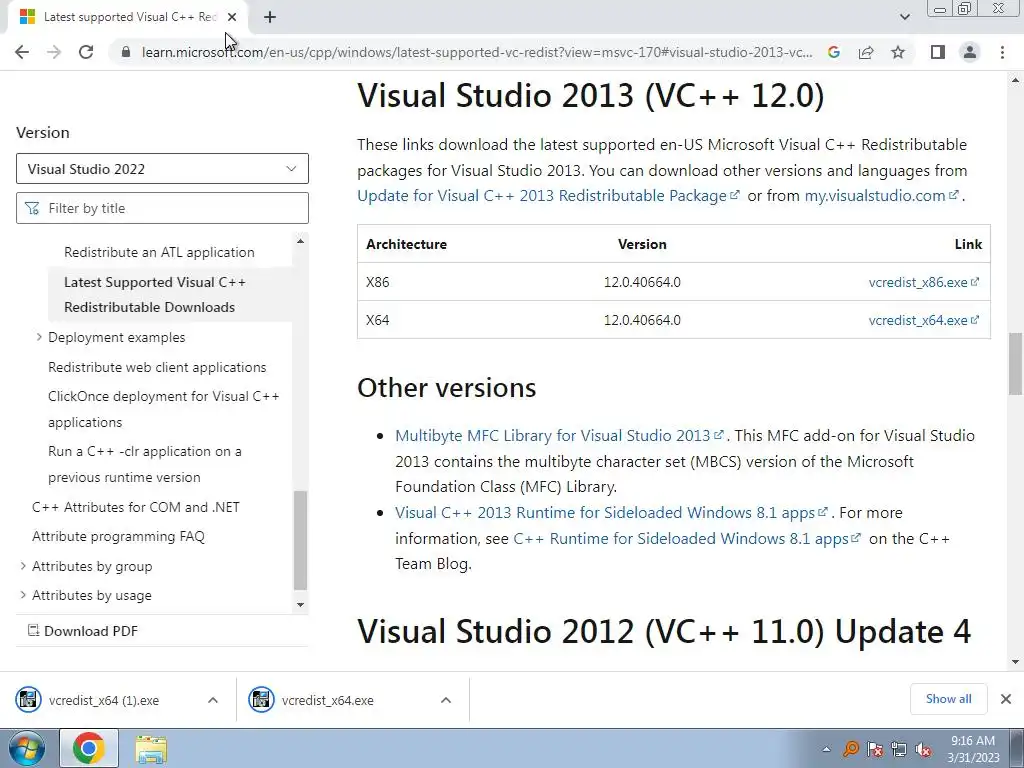Click the X64 architecture cell
The image size is (1024, 768).
377,320
